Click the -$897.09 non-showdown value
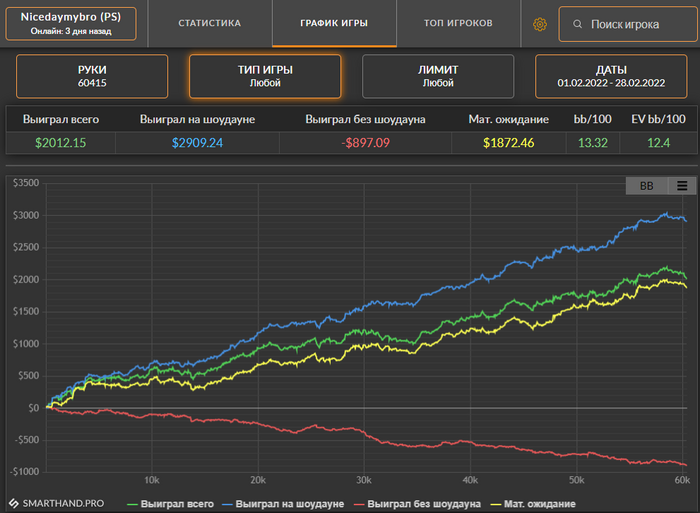Screen dimensions: 700x513 click(x=365, y=143)
